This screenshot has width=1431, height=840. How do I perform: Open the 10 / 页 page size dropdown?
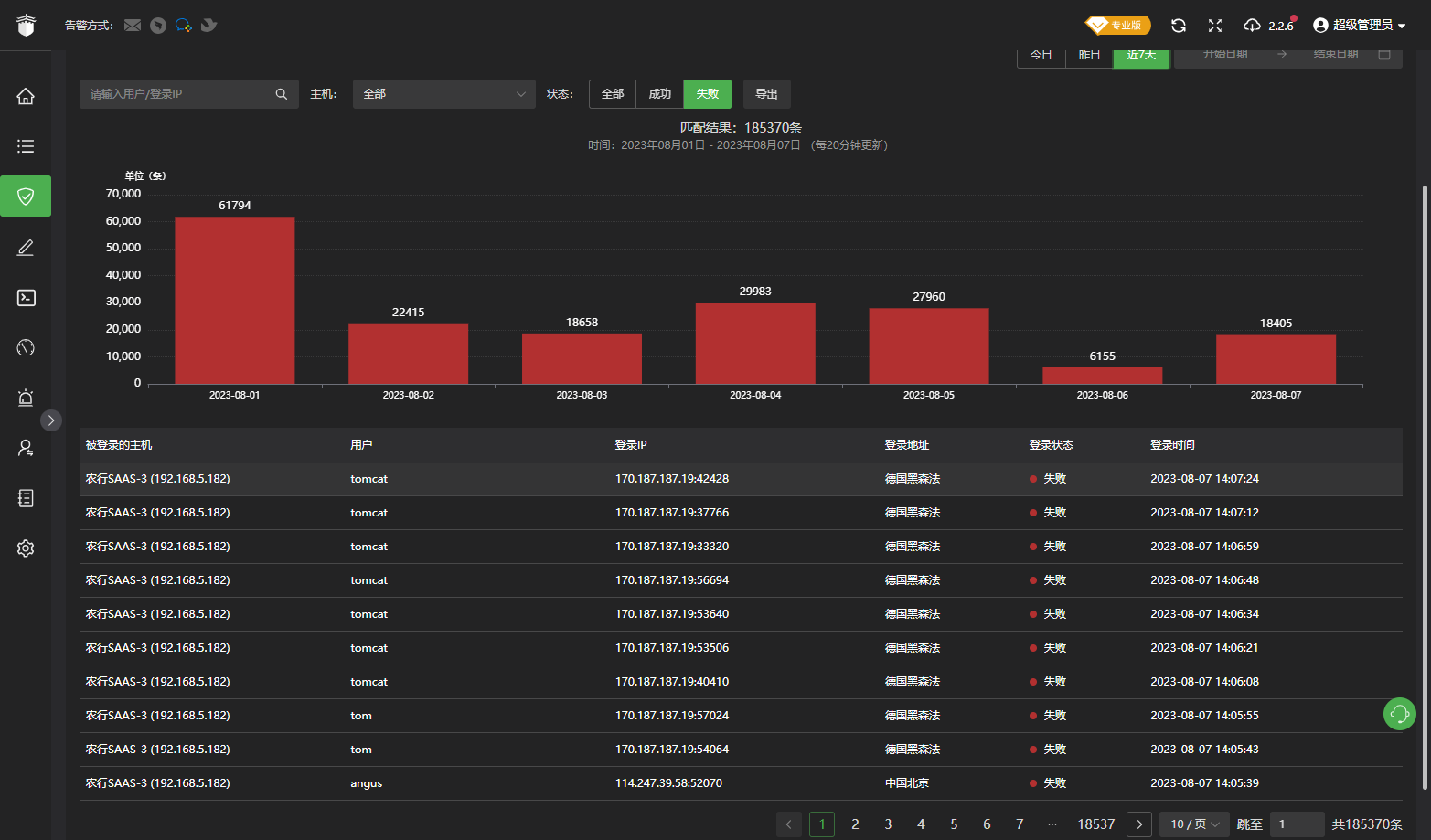[x=1194, y=824]
